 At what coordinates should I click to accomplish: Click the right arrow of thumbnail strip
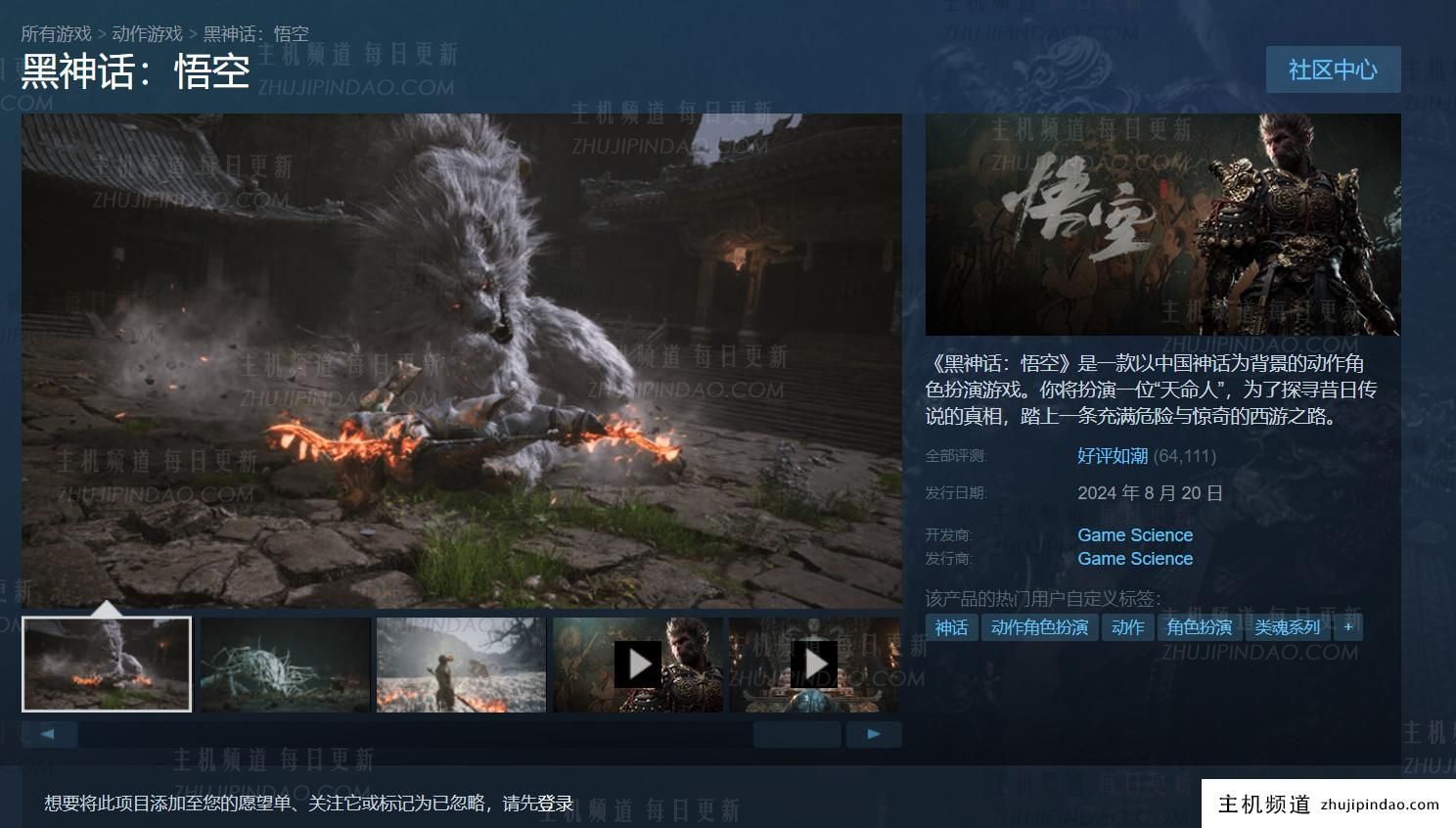pyautogui.click(x=874, y=734)
